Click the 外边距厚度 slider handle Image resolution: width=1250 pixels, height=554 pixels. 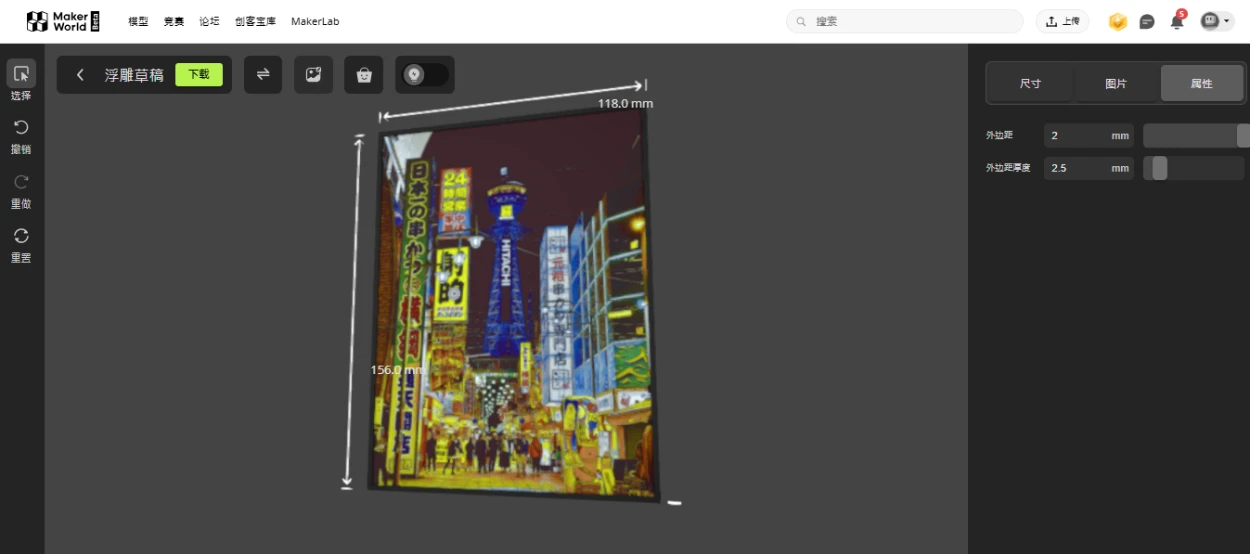click(1159, 168)
